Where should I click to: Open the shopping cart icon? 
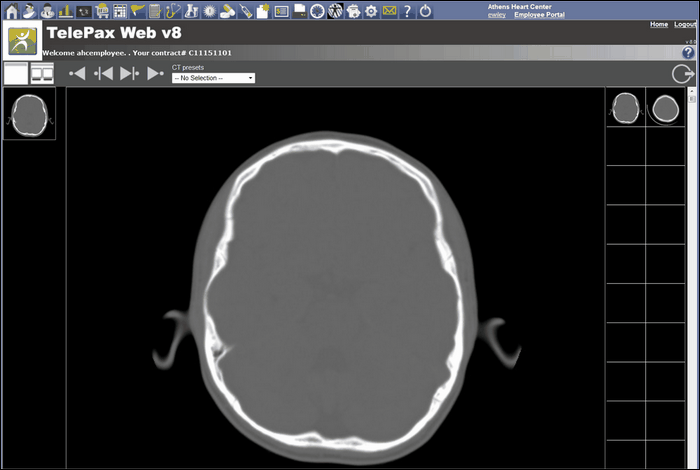[x=101, y=11]
